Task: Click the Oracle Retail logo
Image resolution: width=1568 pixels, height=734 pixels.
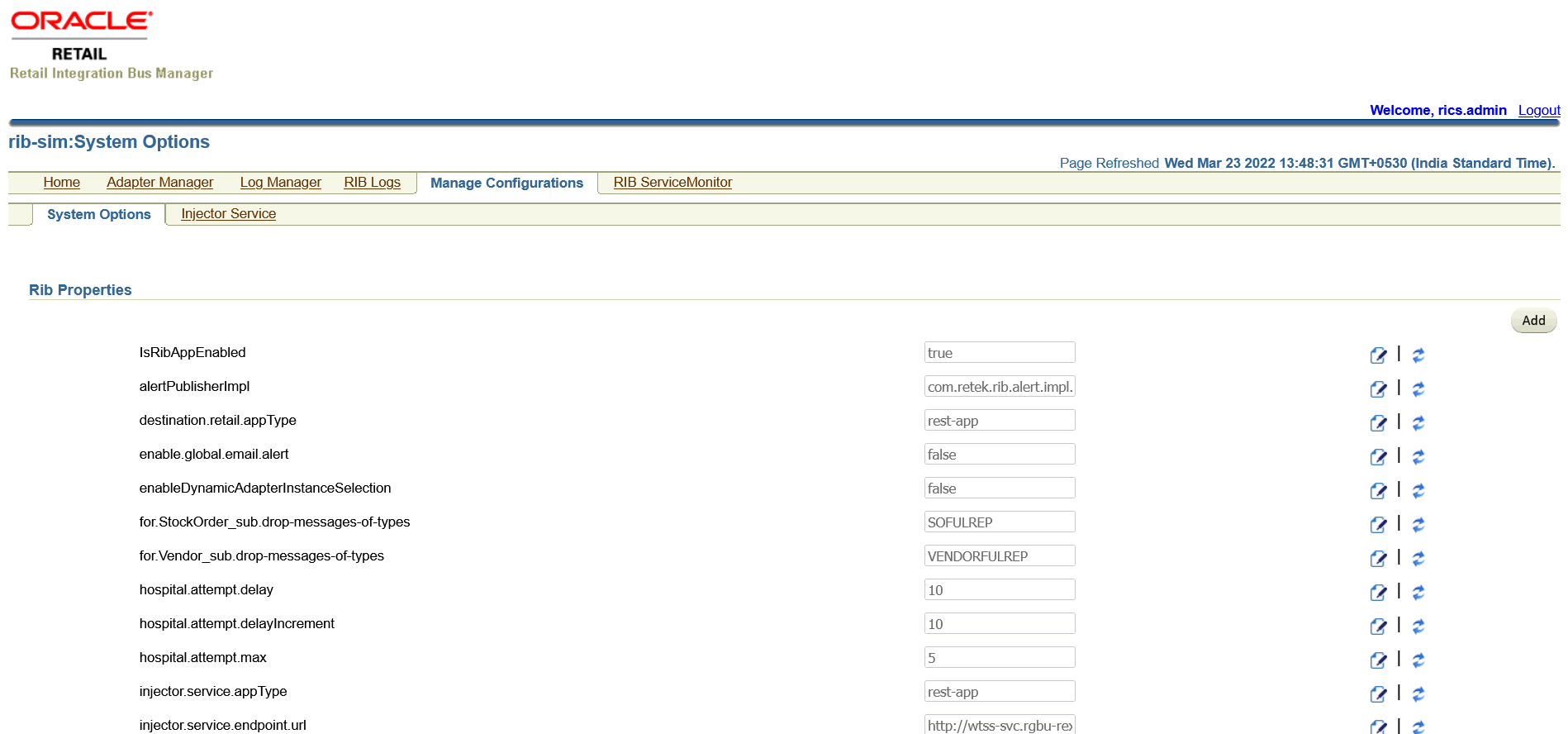Action: click(81, 36)
